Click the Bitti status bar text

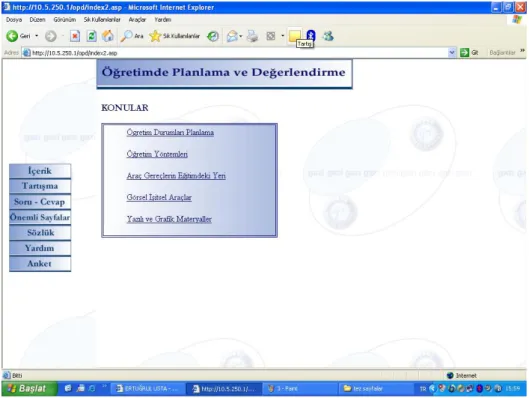coord(17,376)
